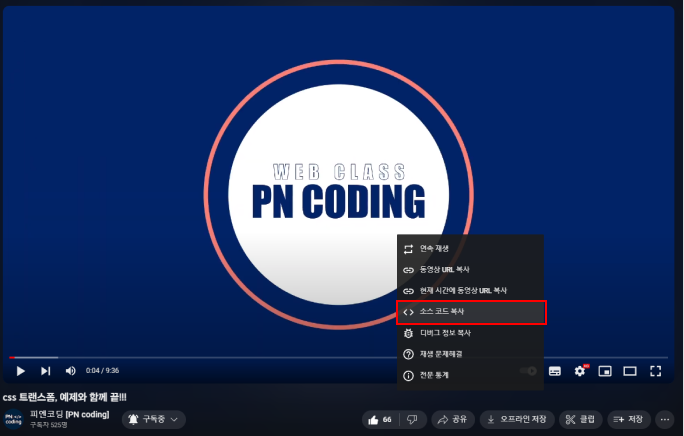This screenshot has width=684, height=436.
Task: Play the video
Action: 21,371
